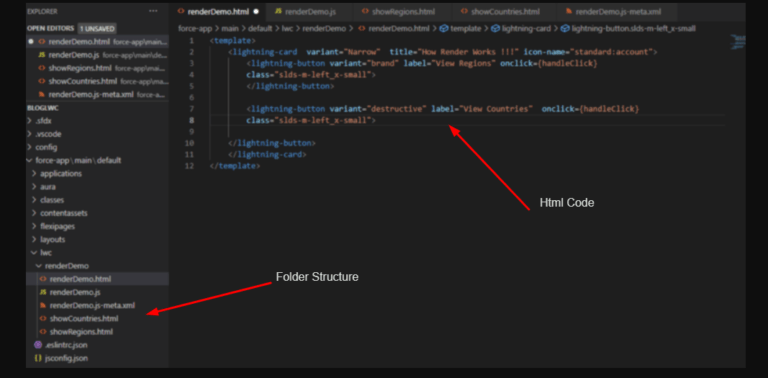Open renderDemo.html in Open Editors list
Image resolution: width=768 pixels, height=378 pixels.
(x=97, y=42)
